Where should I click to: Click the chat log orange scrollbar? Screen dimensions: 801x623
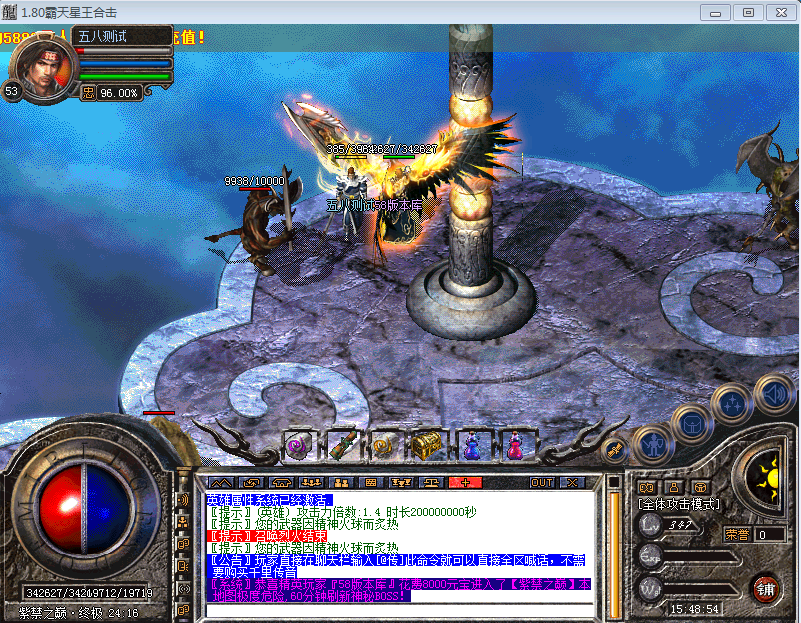point(615,555)
